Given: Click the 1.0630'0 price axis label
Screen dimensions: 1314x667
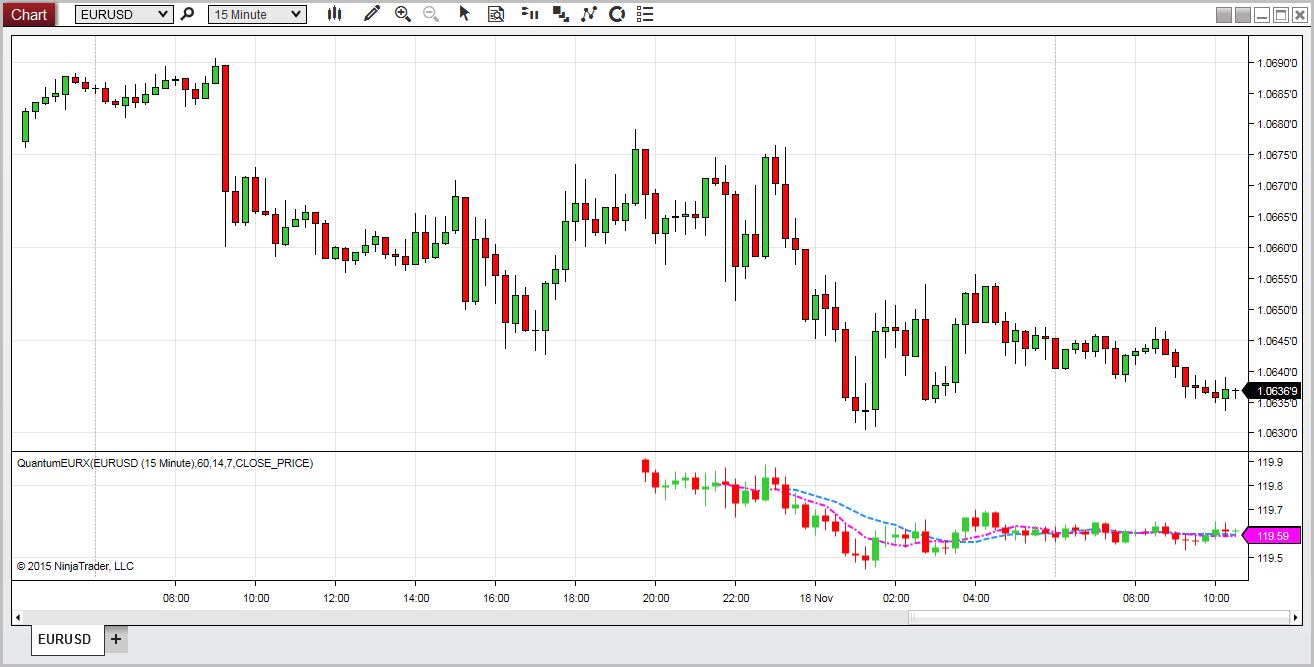Looking at the screenshot, I should (1276, 433).
